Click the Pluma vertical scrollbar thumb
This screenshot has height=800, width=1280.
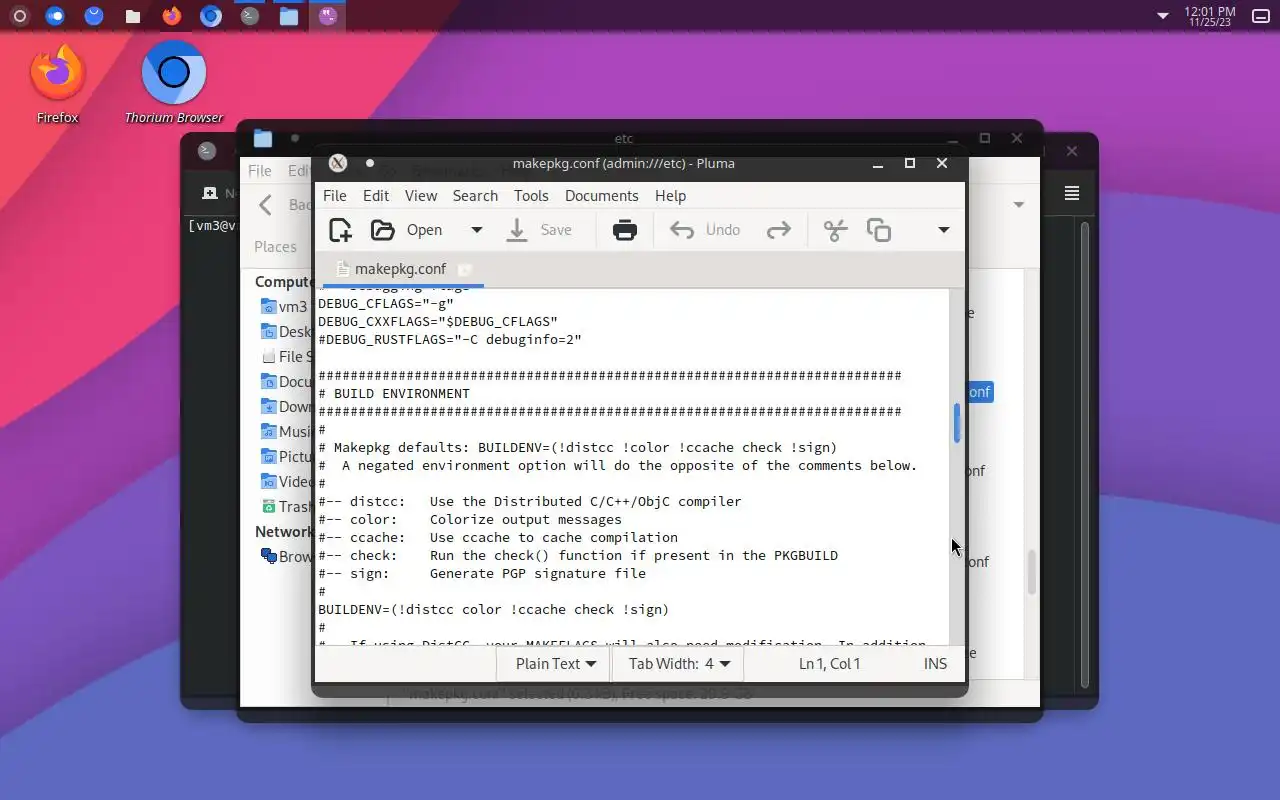tap(957, 423)
